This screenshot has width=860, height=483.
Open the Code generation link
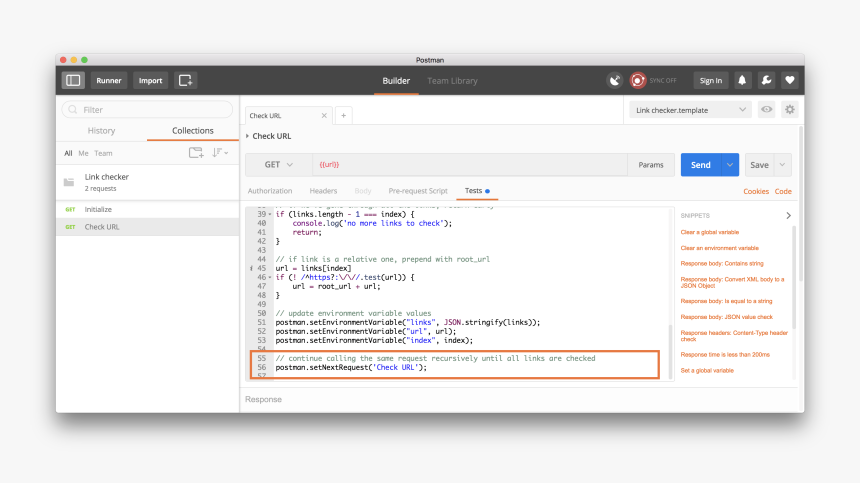tap(783, 191)
